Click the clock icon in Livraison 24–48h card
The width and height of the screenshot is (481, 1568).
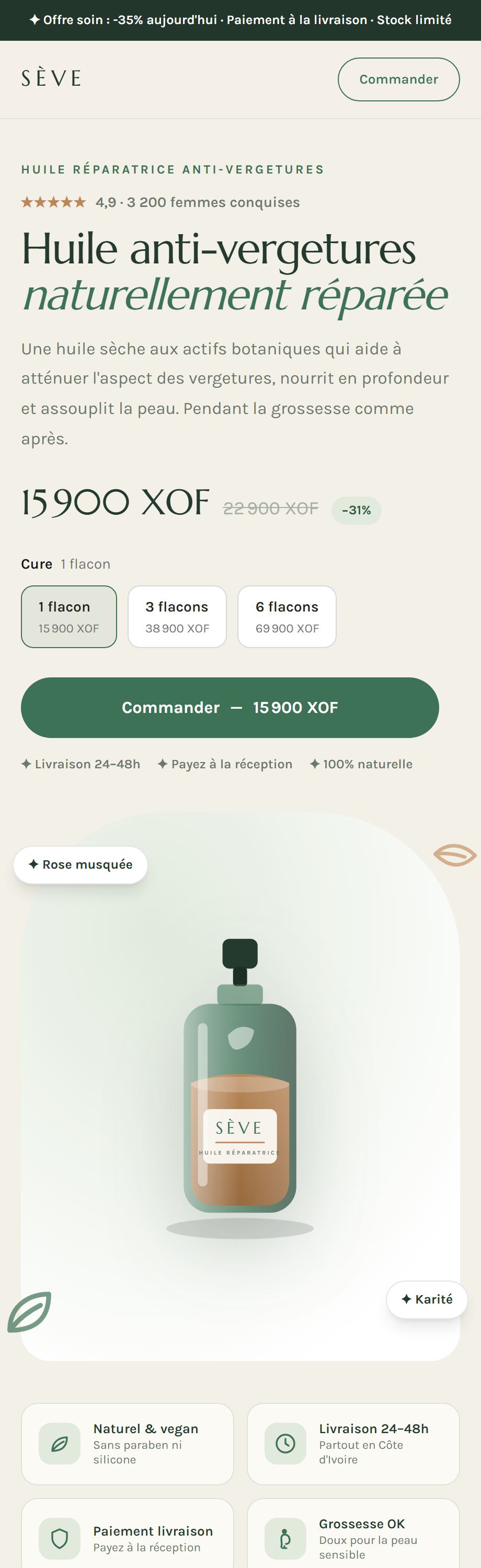point(285,1443)
